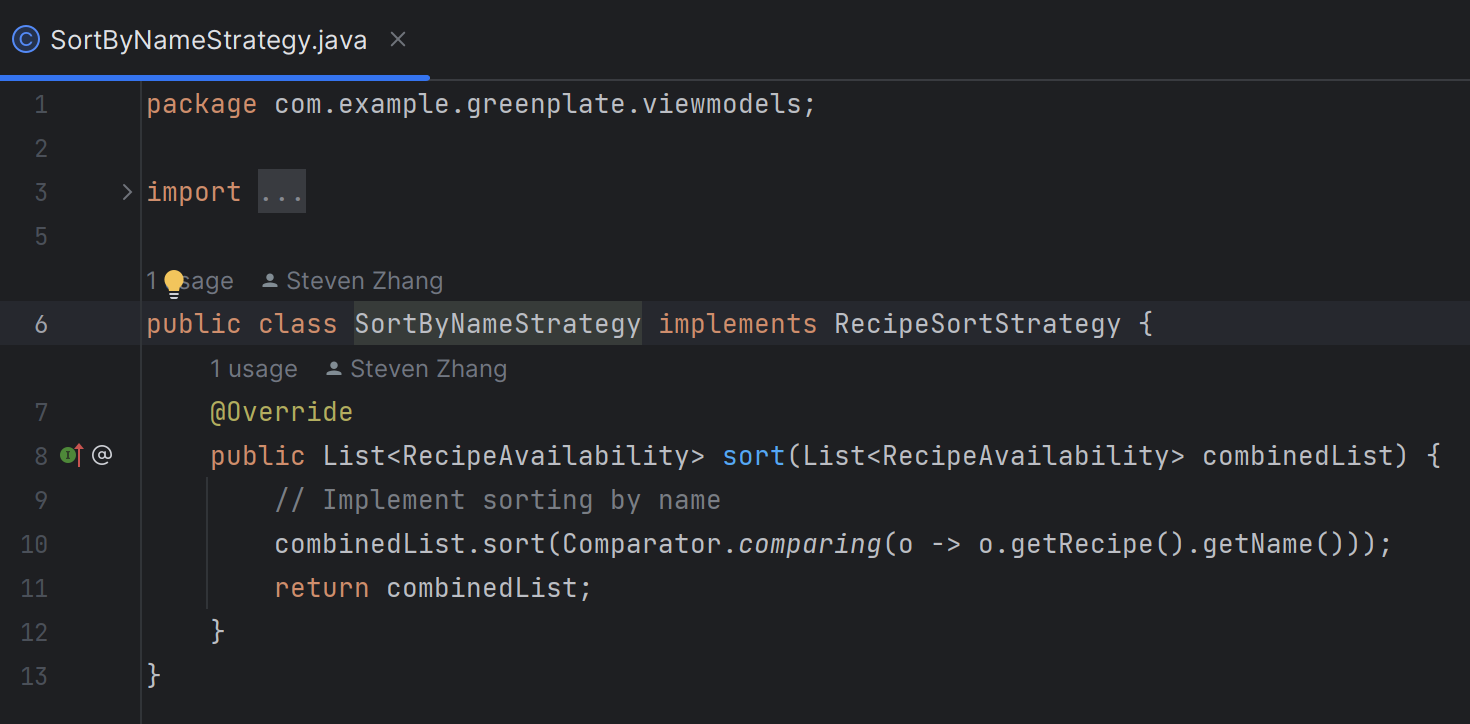Click the return type List<RecipeAvailability> on line 8

click(514, 456)
